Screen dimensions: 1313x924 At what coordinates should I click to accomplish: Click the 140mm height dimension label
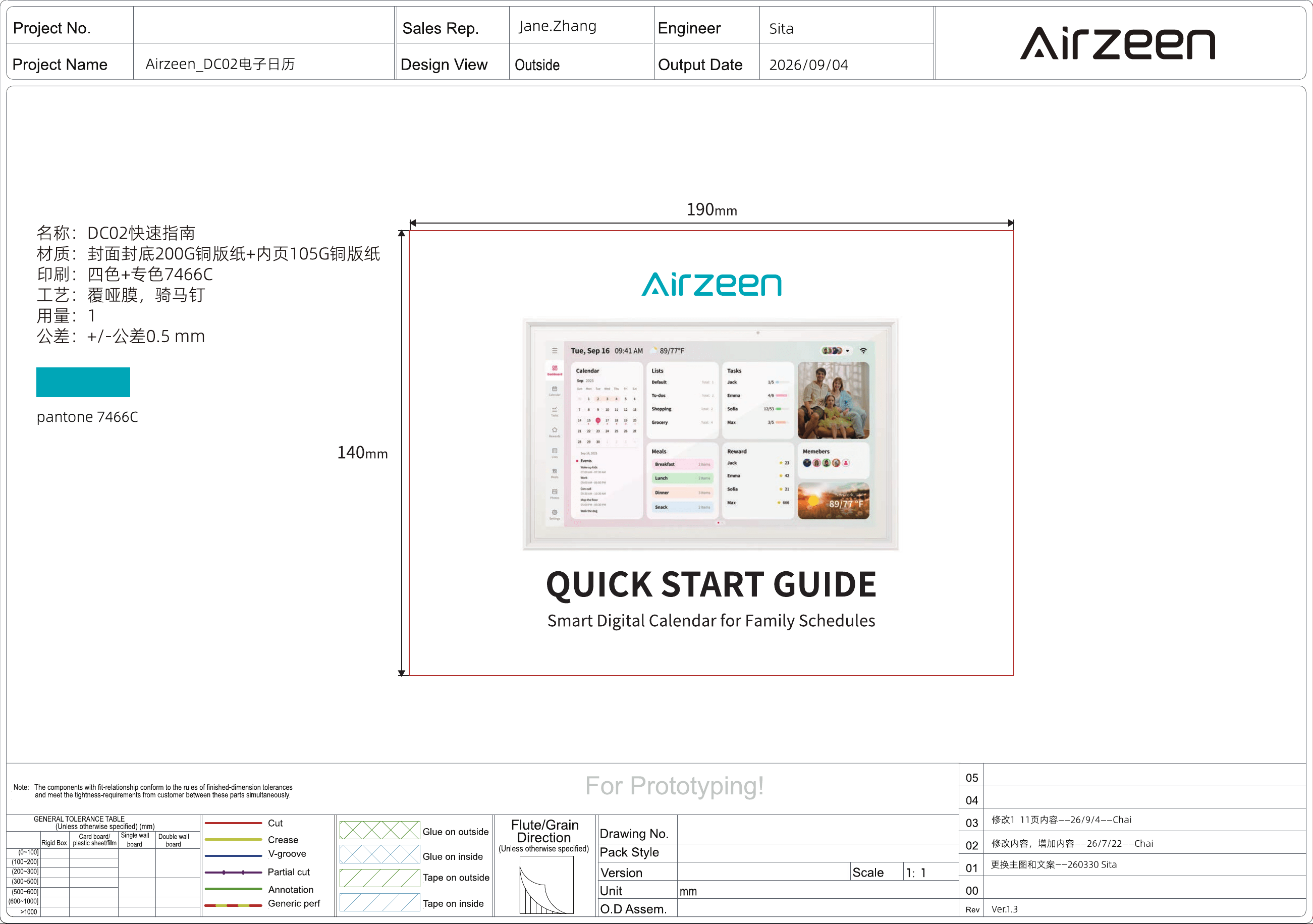point(362,453)
